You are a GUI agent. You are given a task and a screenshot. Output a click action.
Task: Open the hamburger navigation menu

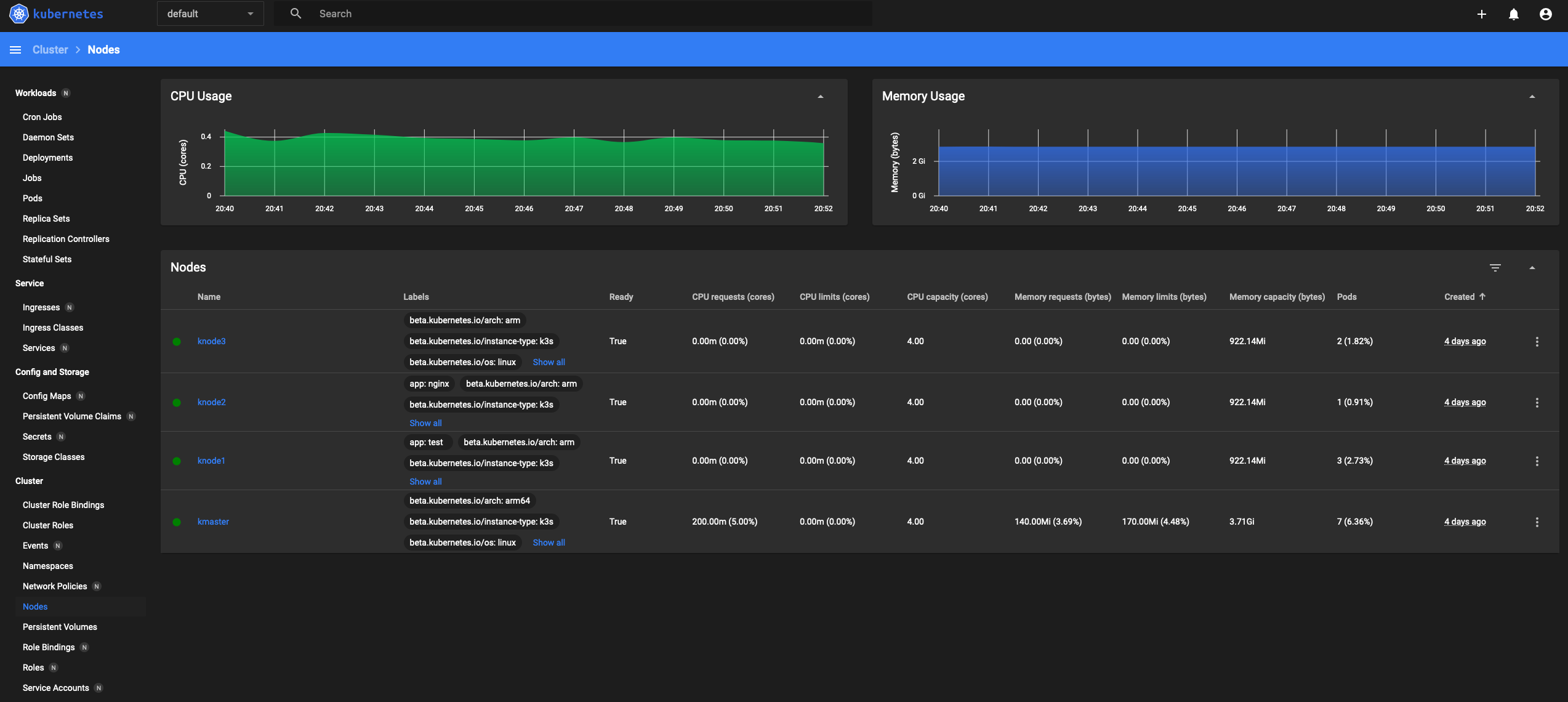point(15,50)
